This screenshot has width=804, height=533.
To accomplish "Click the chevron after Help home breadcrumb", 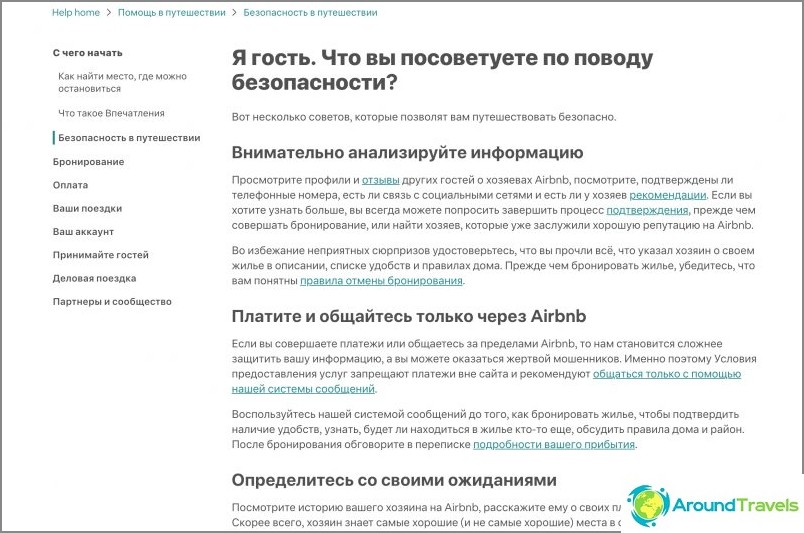I will pyautogui.click(x=109, y=12).
